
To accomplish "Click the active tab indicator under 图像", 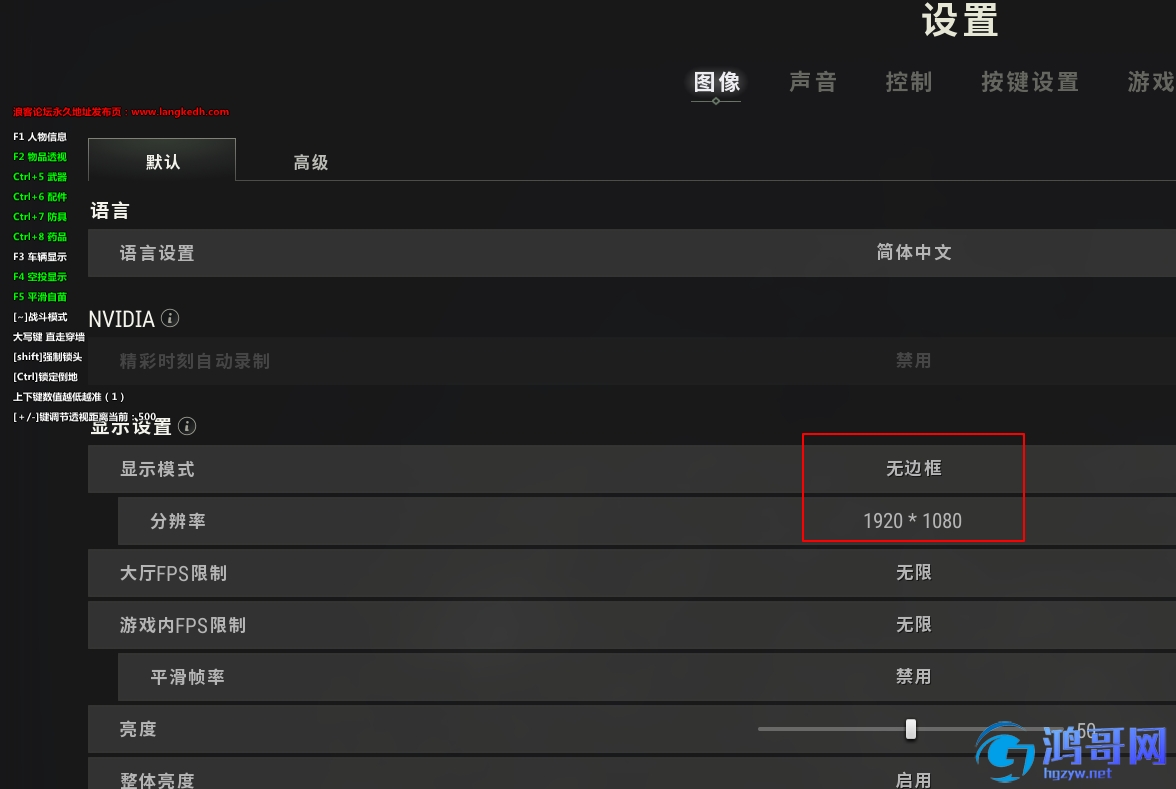I will pyautogui.click(x=716, y=101).
